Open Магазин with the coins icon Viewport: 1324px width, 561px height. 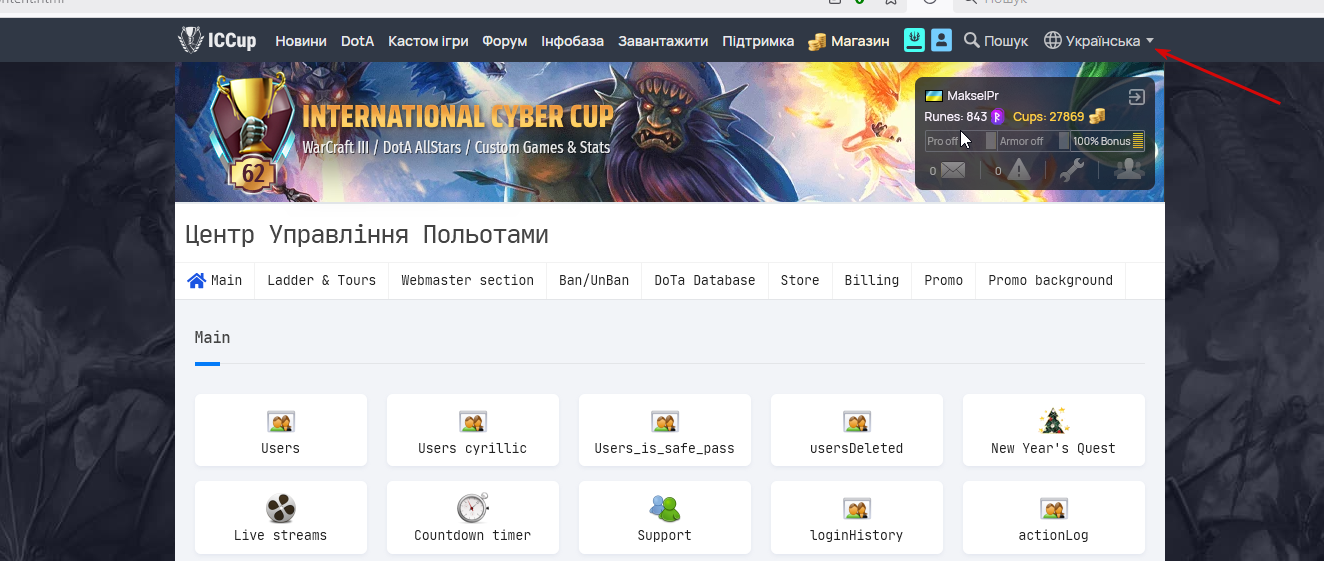click(849, 41)
